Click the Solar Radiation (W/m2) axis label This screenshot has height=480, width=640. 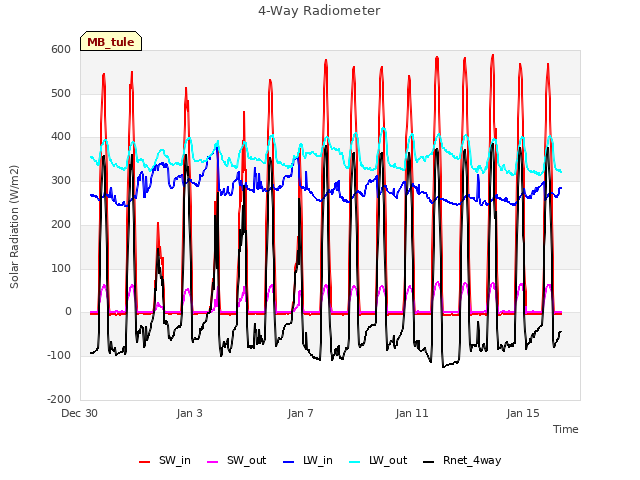[x=14, y=227]
